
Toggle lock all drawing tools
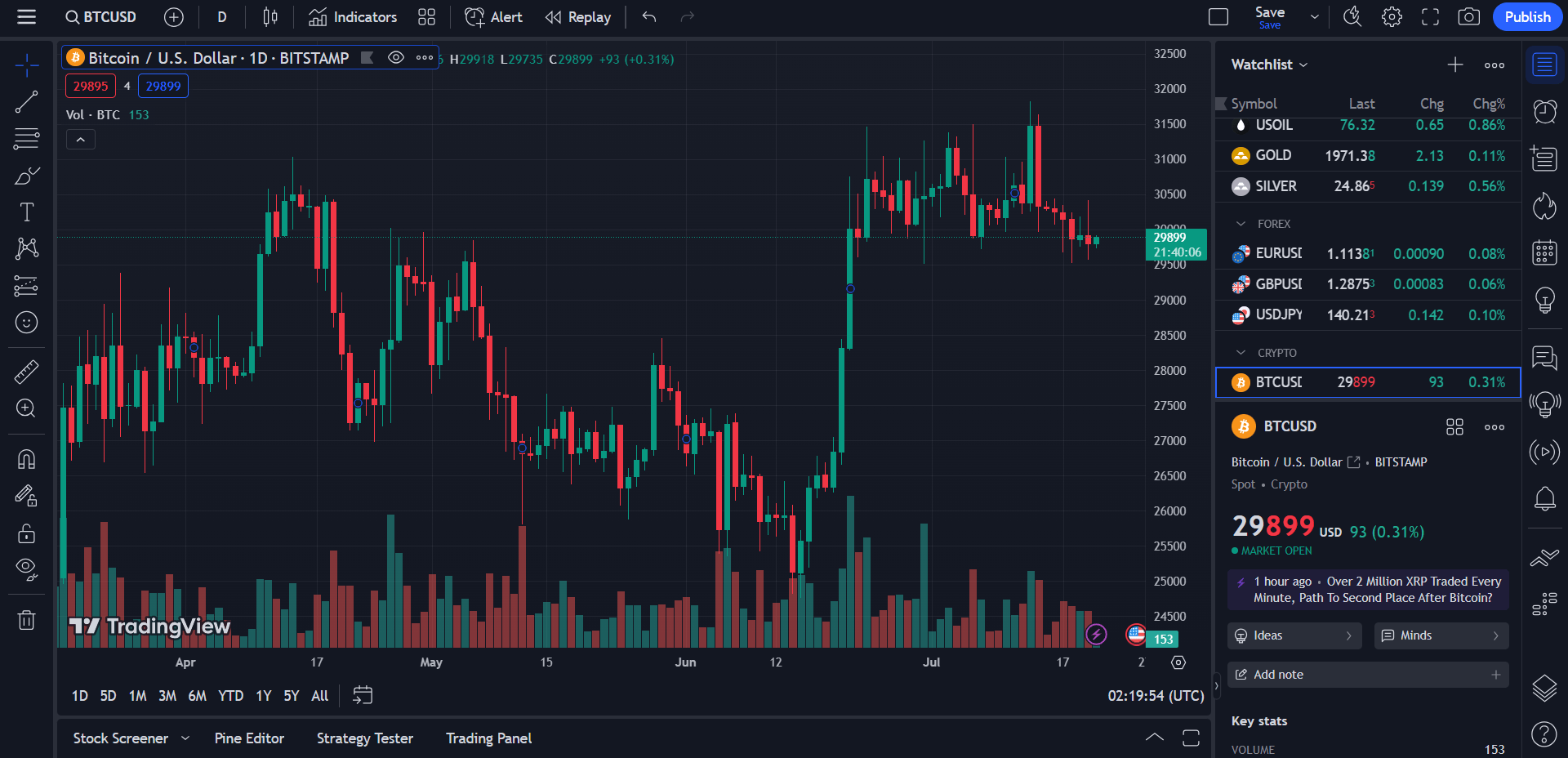point(26,533)
